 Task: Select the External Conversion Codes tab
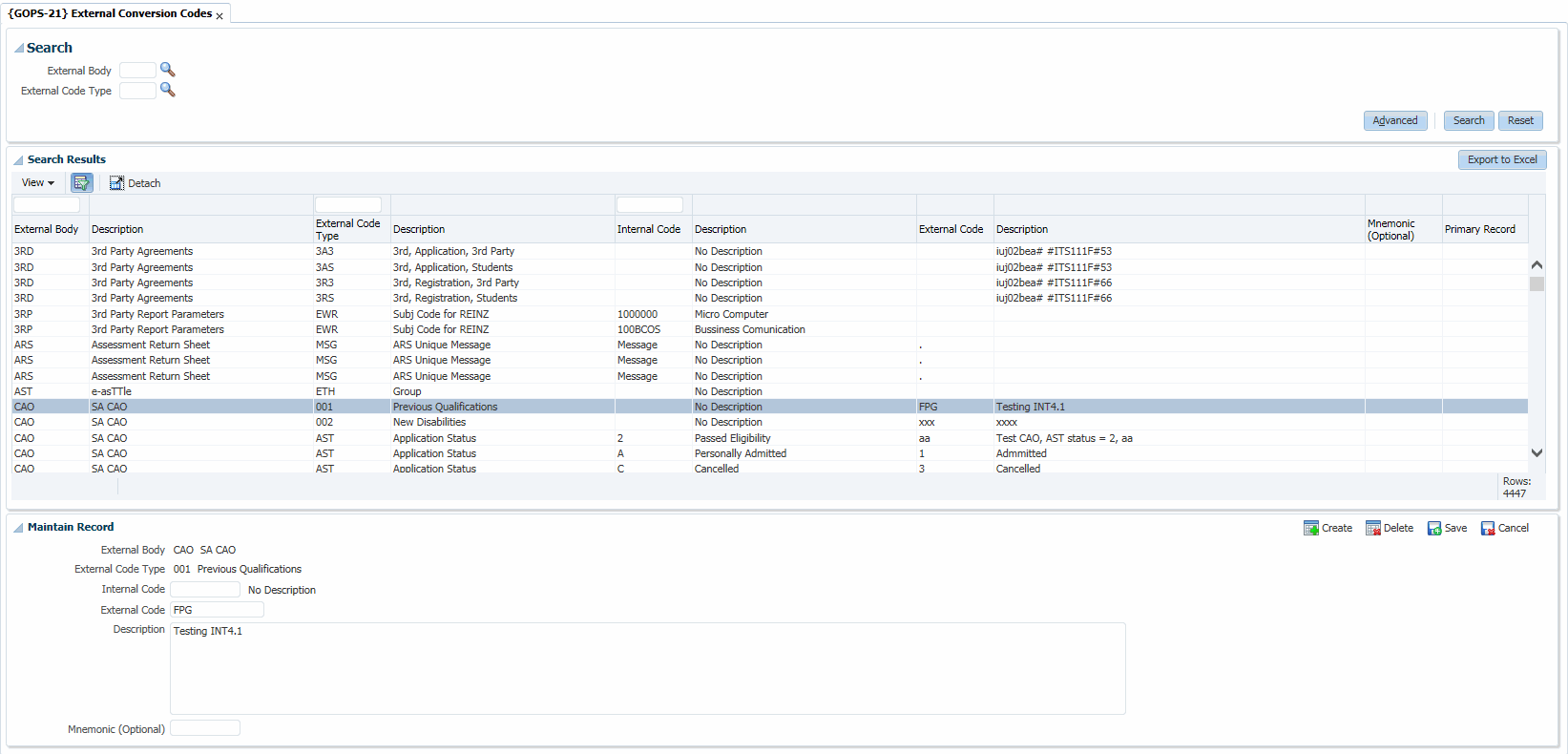110,13
